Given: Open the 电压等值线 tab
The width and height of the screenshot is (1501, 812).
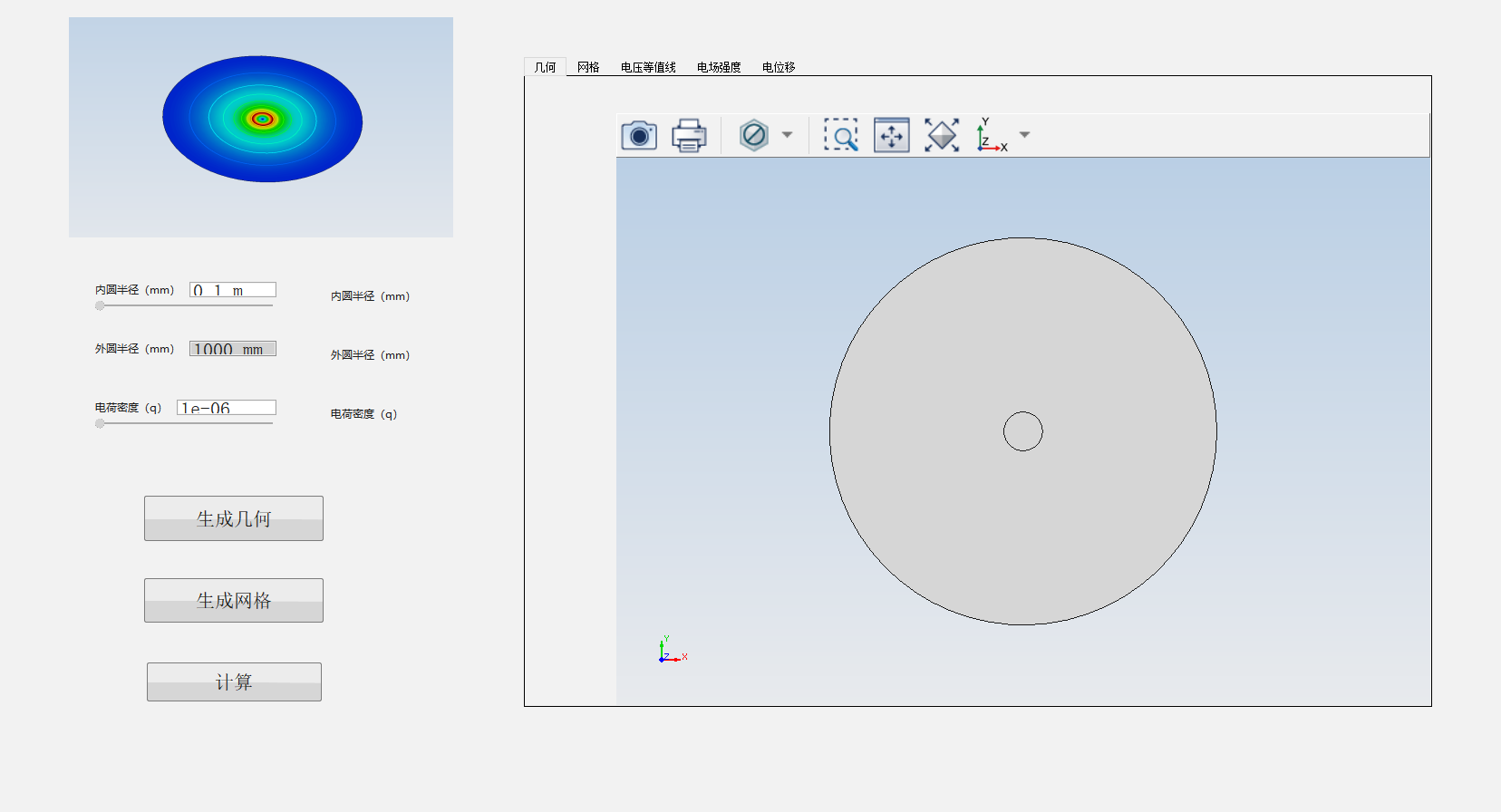Looking at the screenshot, I should point(648,67).
